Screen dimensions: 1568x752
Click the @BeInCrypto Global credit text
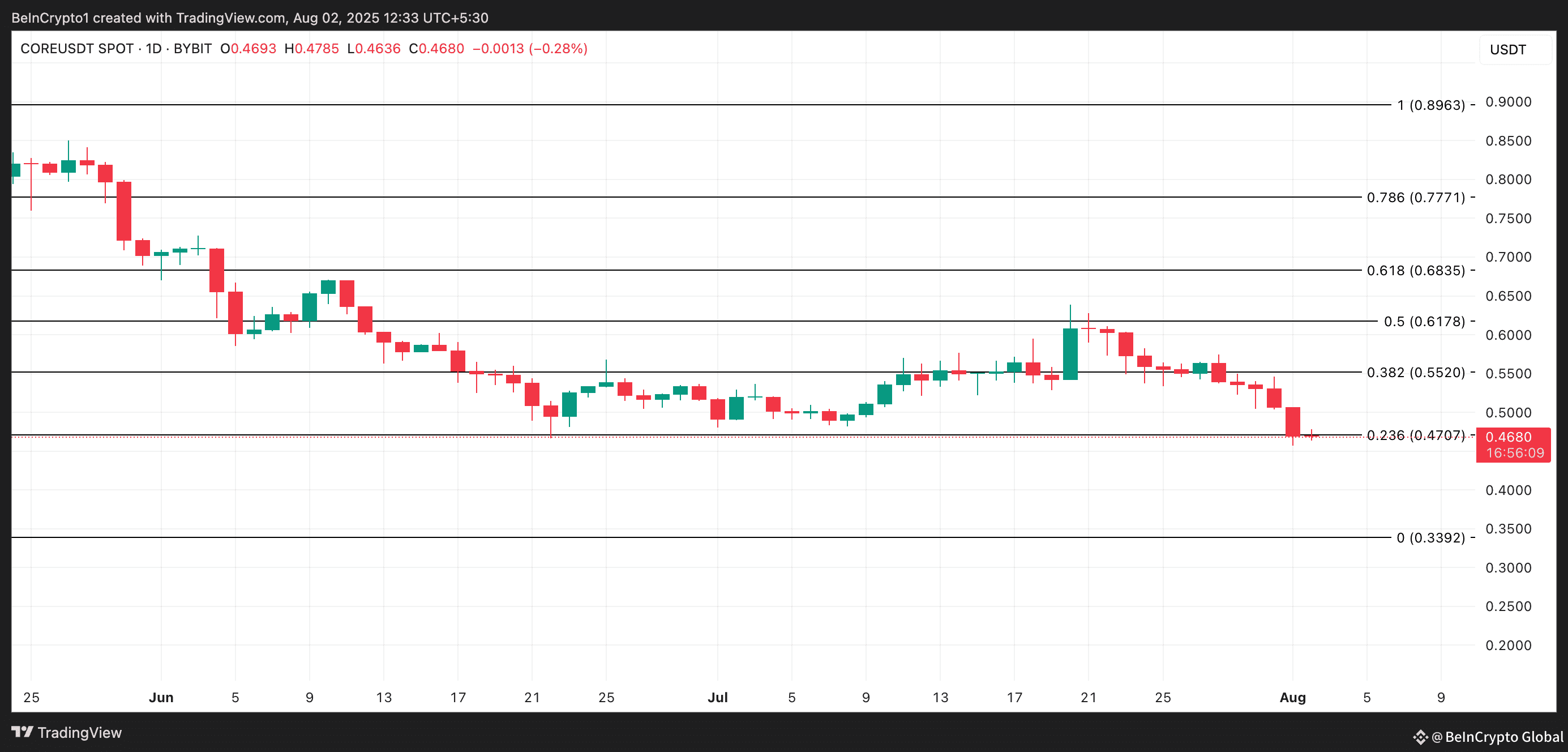coord(1497,737)
